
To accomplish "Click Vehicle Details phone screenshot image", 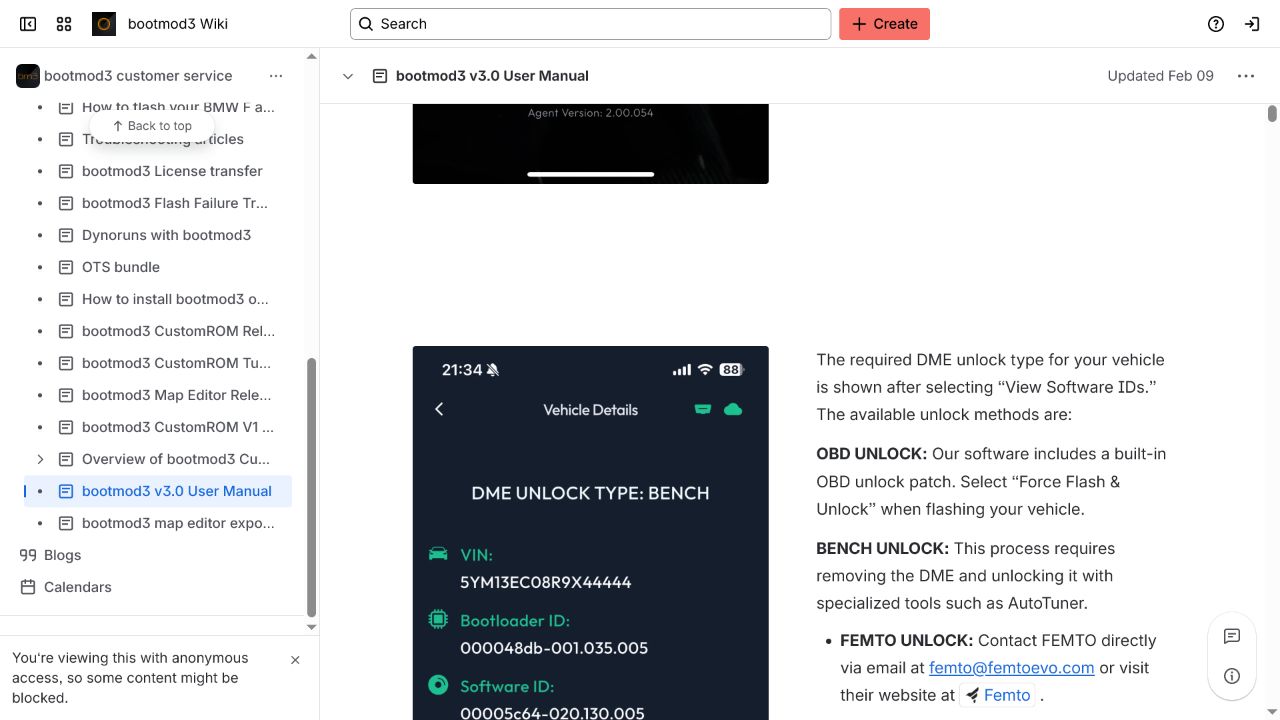I will (x=590, y=533).
